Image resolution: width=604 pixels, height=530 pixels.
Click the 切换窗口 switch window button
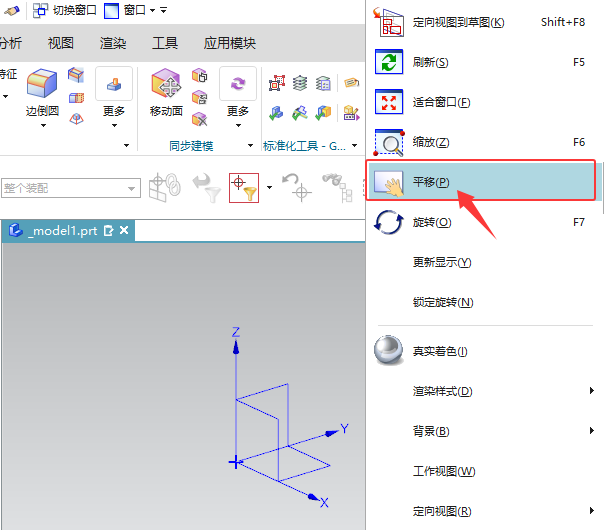coord(65,10)
